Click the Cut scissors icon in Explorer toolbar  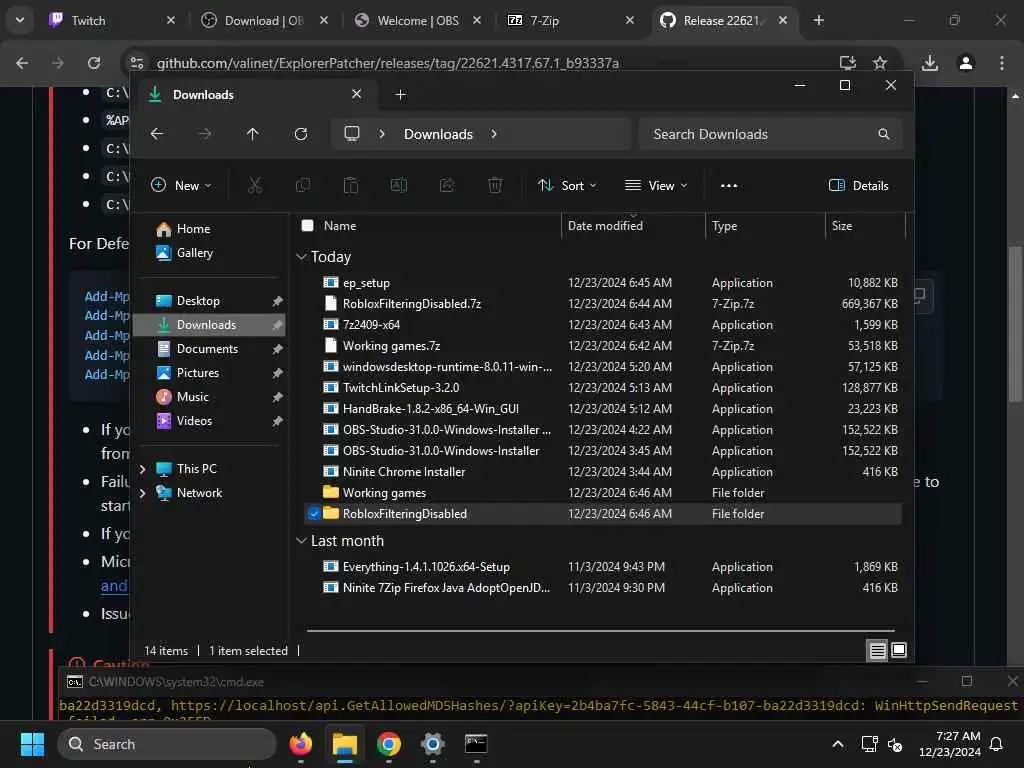click(255, 185)
